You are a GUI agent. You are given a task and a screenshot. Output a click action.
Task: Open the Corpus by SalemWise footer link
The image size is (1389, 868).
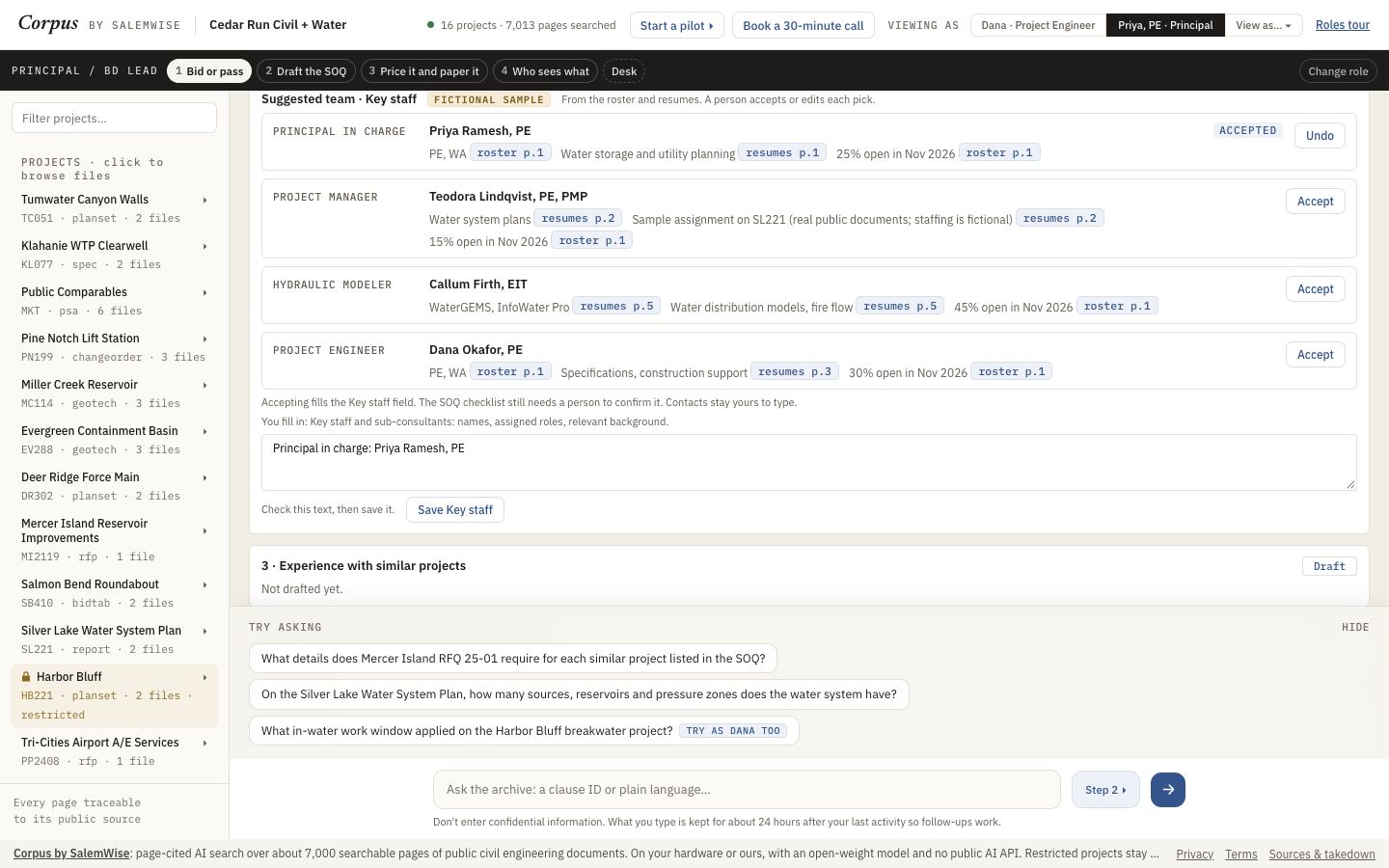tap(71, 854)
